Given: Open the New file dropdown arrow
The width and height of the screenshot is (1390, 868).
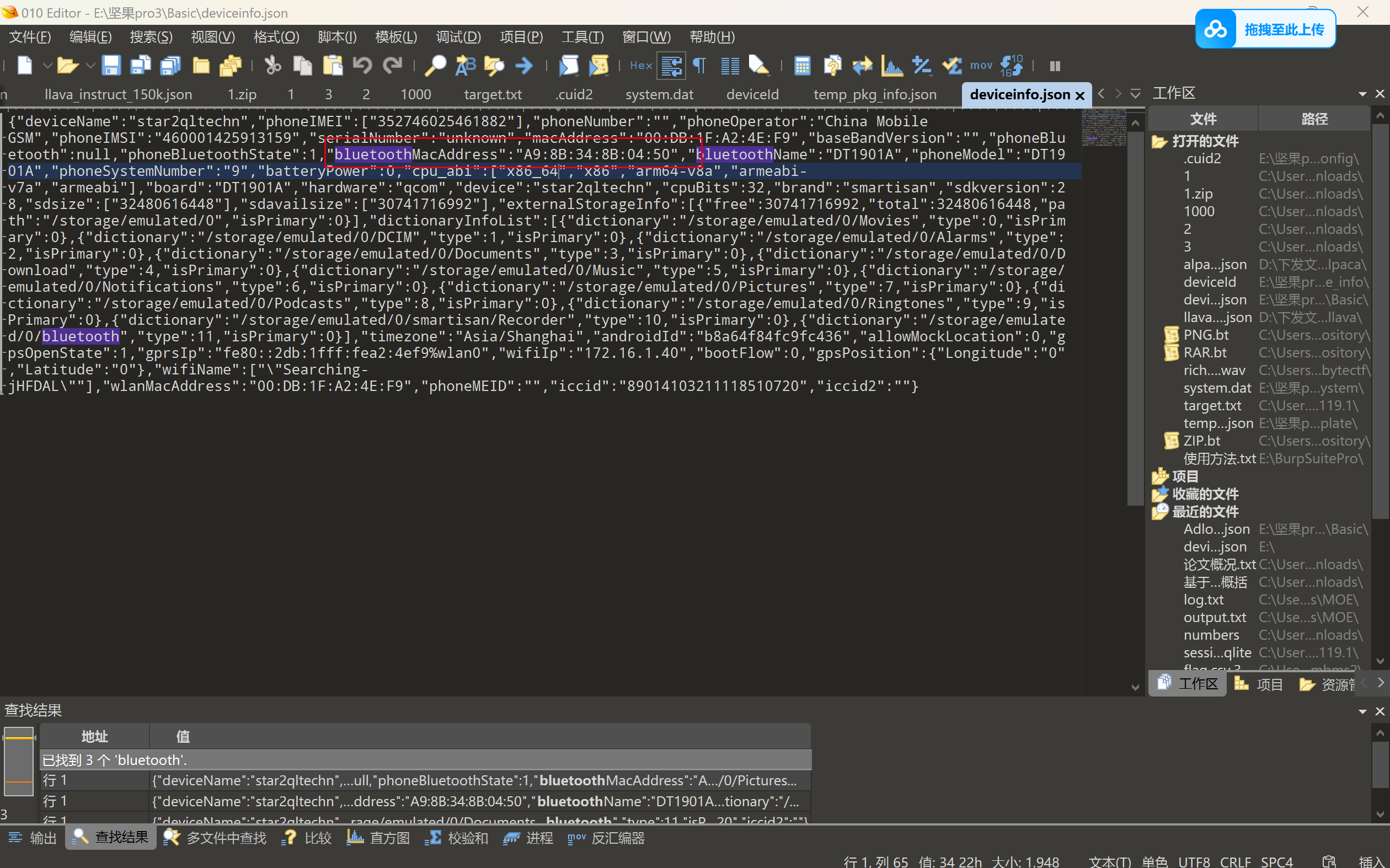Looking at the screenshot, I should pyautogui.click(x=47, y=66).
